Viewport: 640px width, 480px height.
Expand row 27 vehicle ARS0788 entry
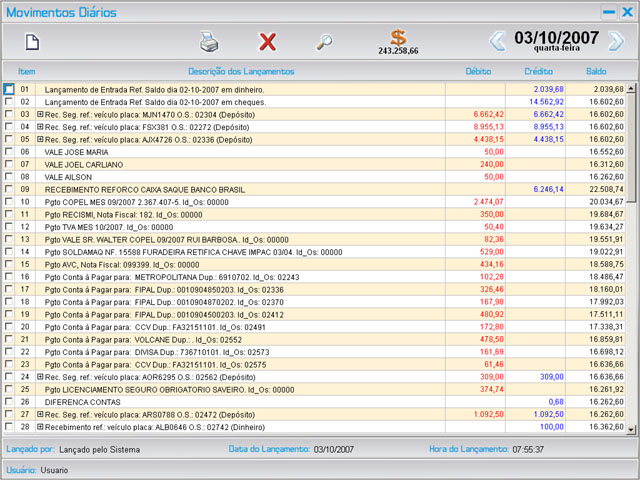[40, 414]
